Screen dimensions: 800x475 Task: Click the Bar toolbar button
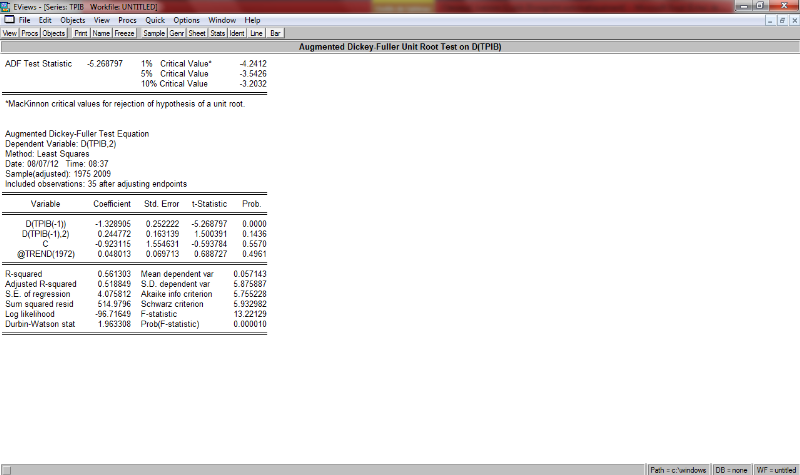click(x=275, y=33)
